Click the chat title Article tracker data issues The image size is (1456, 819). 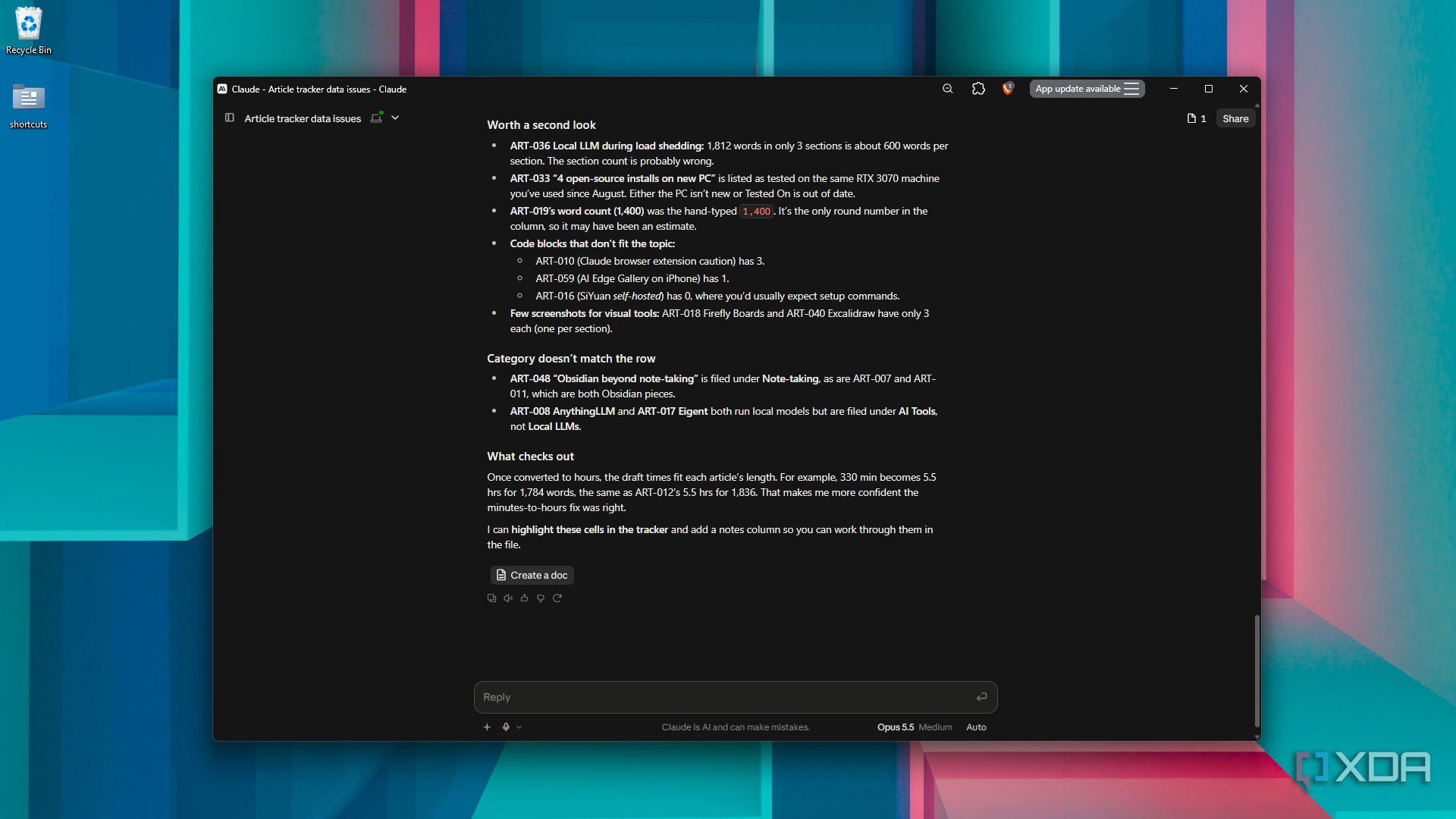coord(303,118)
